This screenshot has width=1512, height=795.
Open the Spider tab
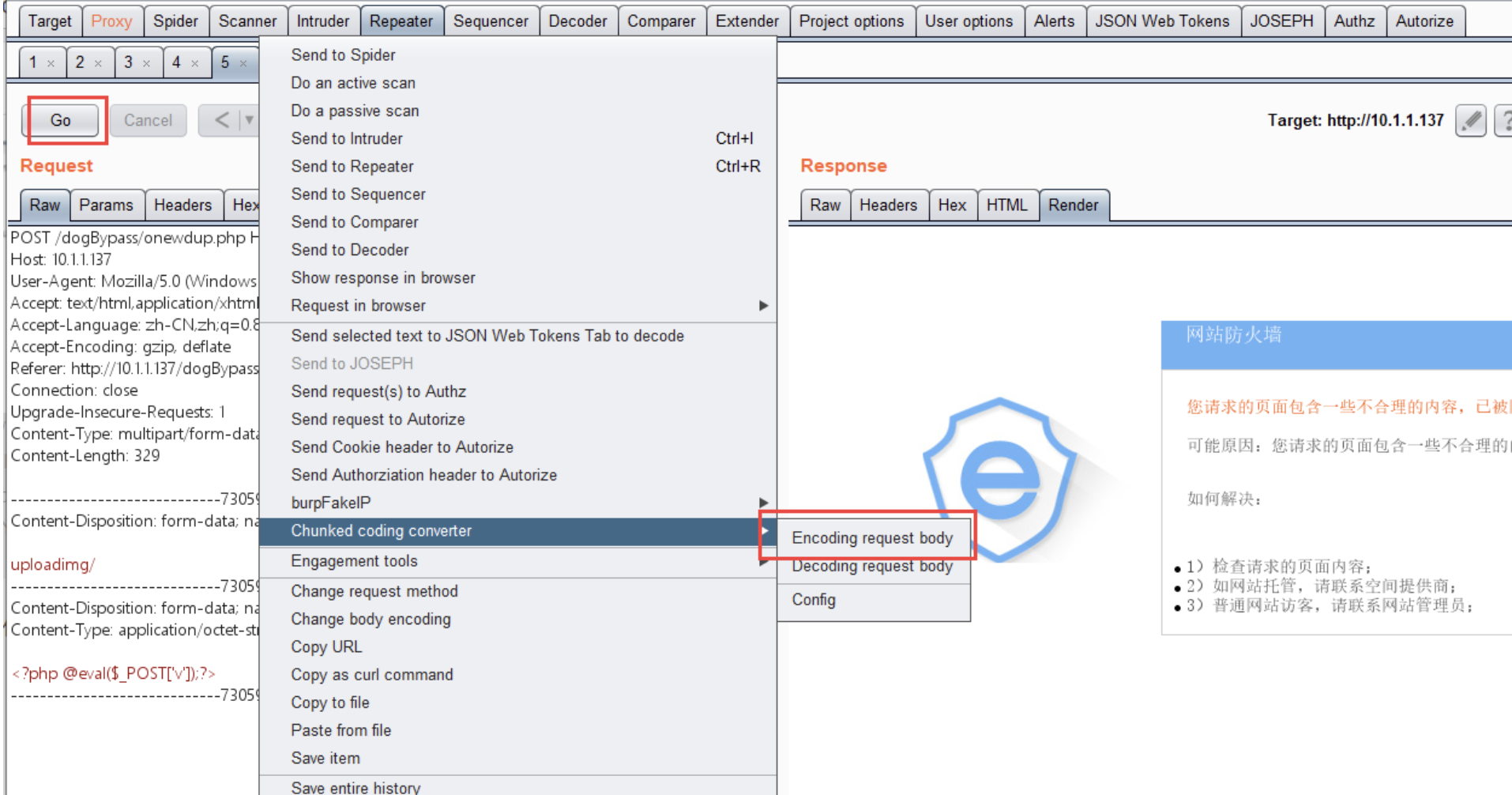tap(175, 21)
